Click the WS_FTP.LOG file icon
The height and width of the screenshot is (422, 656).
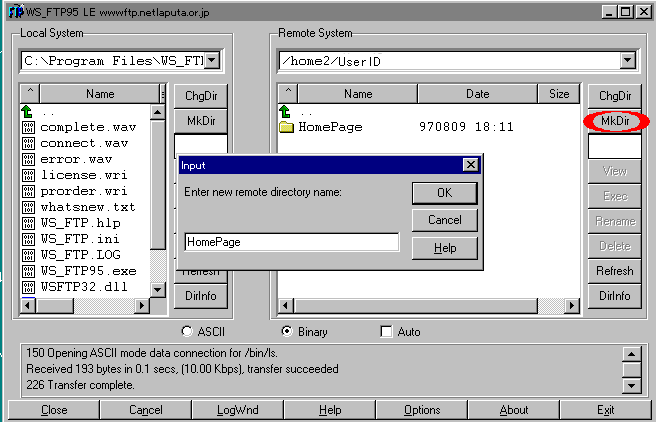(x=28, y=255)
